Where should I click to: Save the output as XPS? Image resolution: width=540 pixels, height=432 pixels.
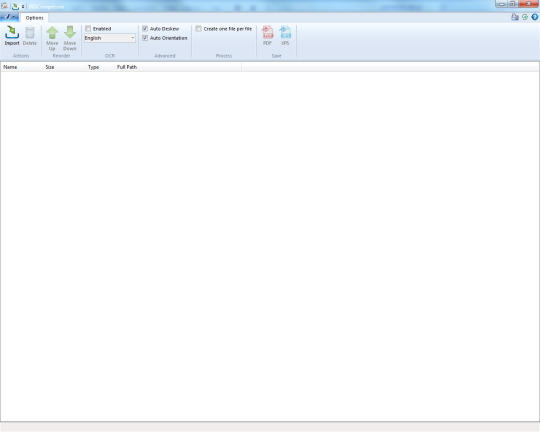click(285, 35)
